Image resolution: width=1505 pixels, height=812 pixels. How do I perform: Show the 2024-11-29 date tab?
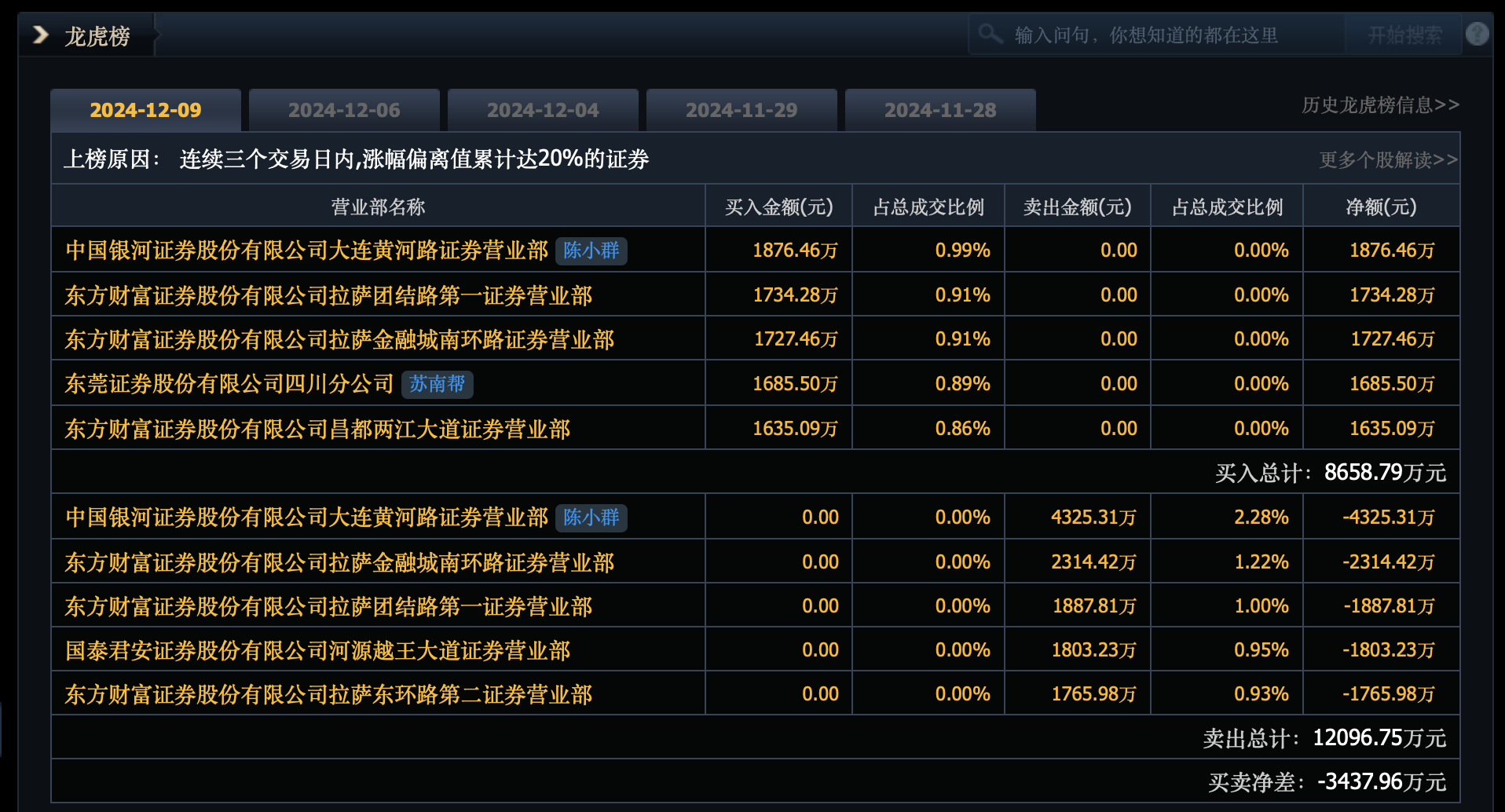[x=742, y=110]
